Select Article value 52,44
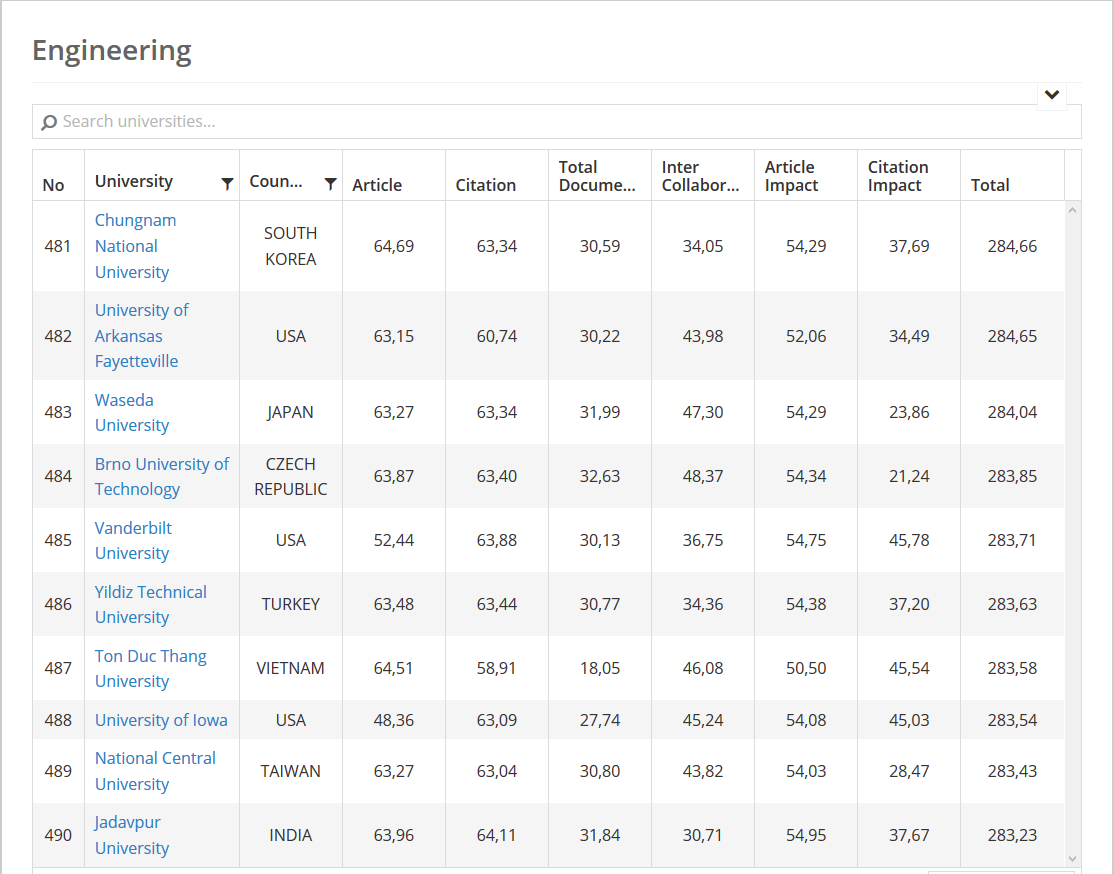 tap(394, 540)
